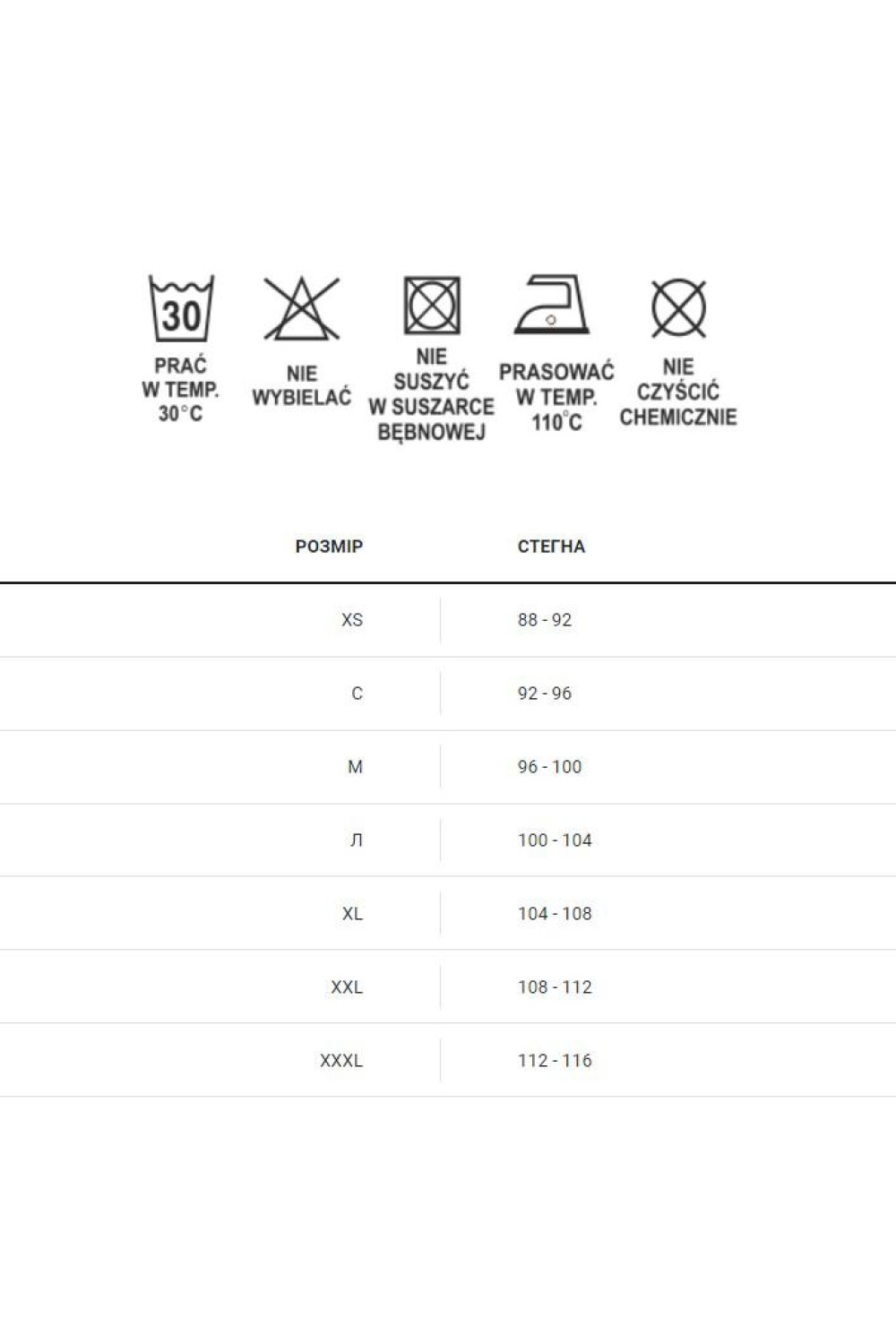The height and width of the screenshot is (1344, 896).
Task: Click the NIE WYBIELAĆ label
Action: coord(302,386)
